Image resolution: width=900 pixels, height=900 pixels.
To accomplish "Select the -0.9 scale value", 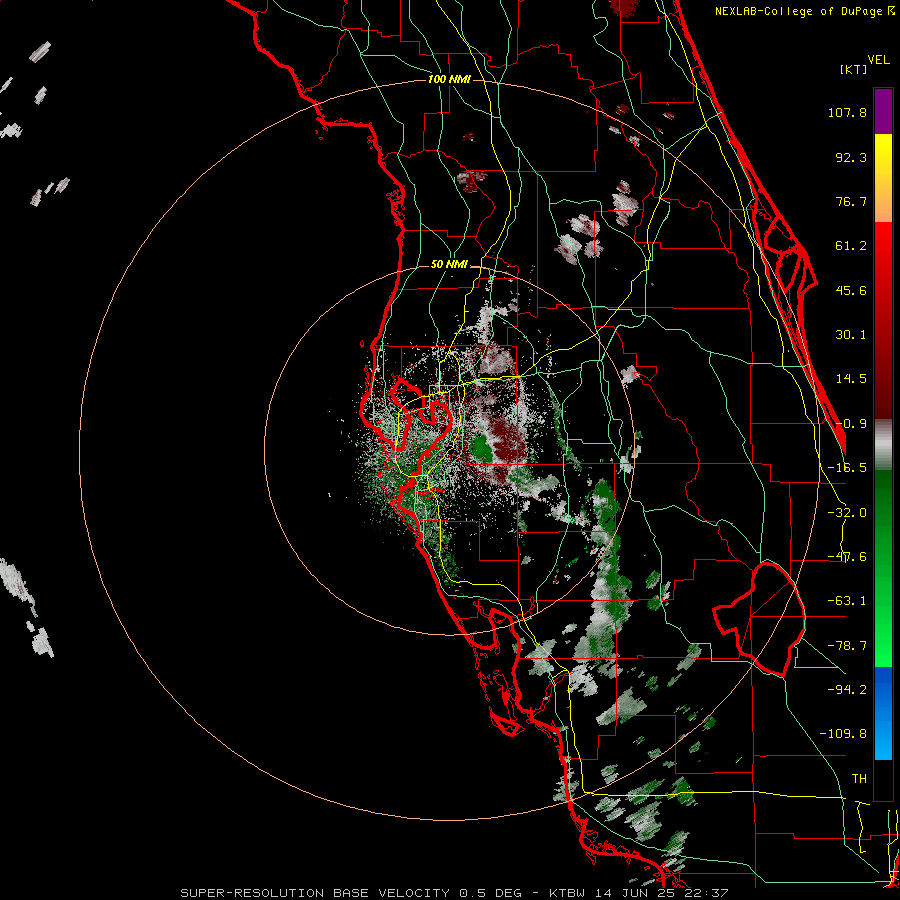I will coord(851,424).
